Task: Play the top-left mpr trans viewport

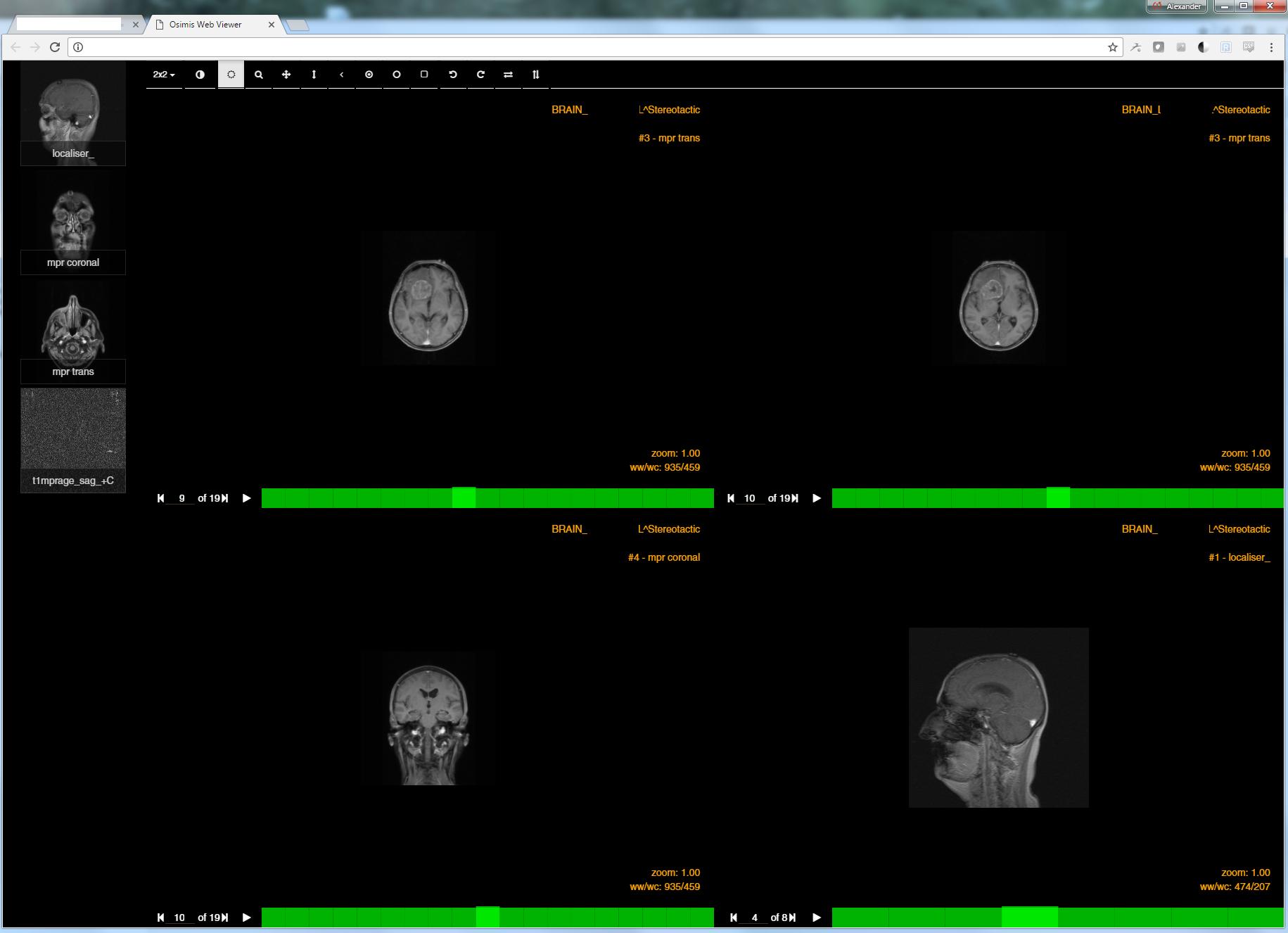Action: point(247,498)
